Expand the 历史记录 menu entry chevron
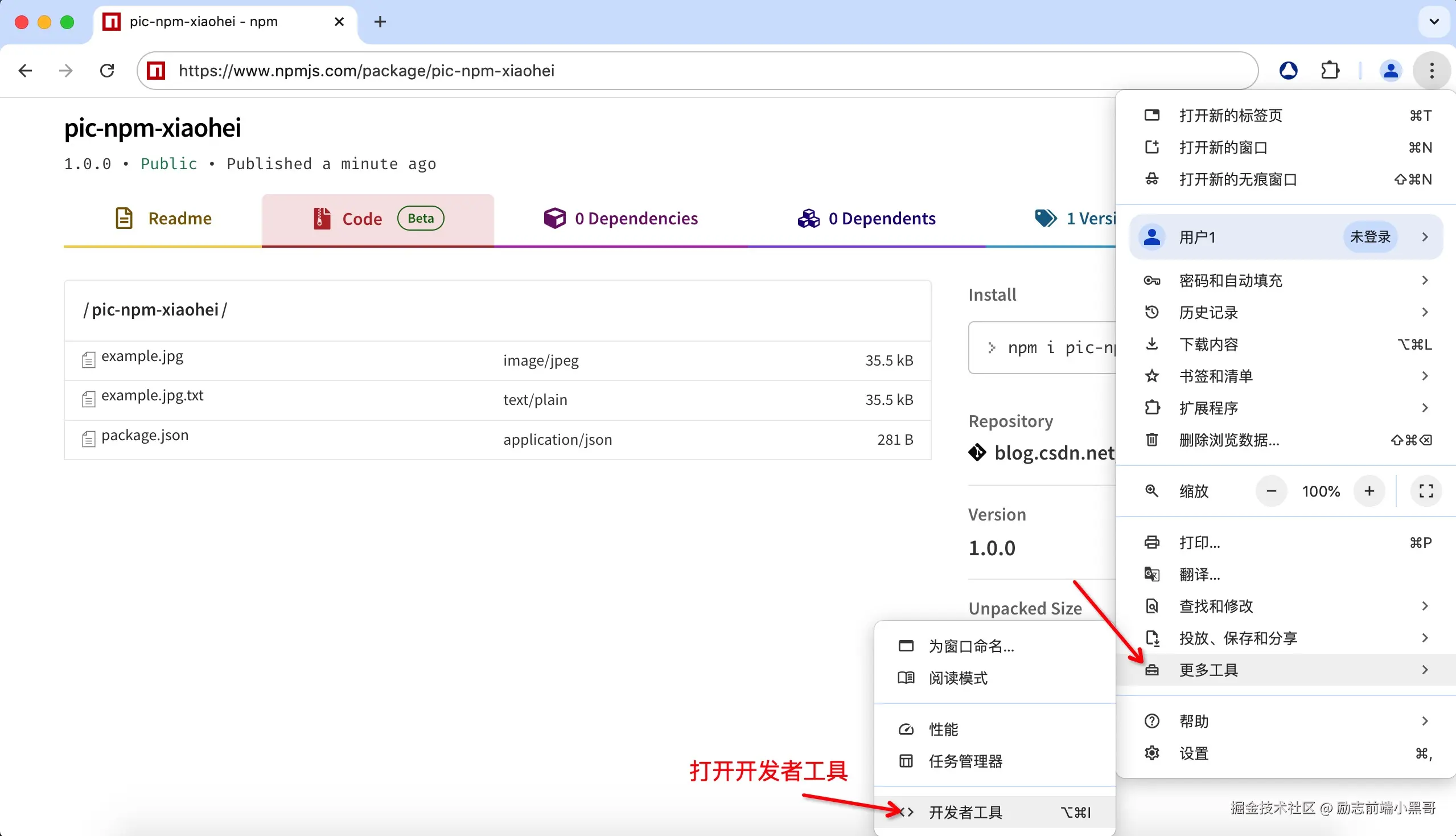Viewport: 1456px width, 836px height. pos(1425,312)
